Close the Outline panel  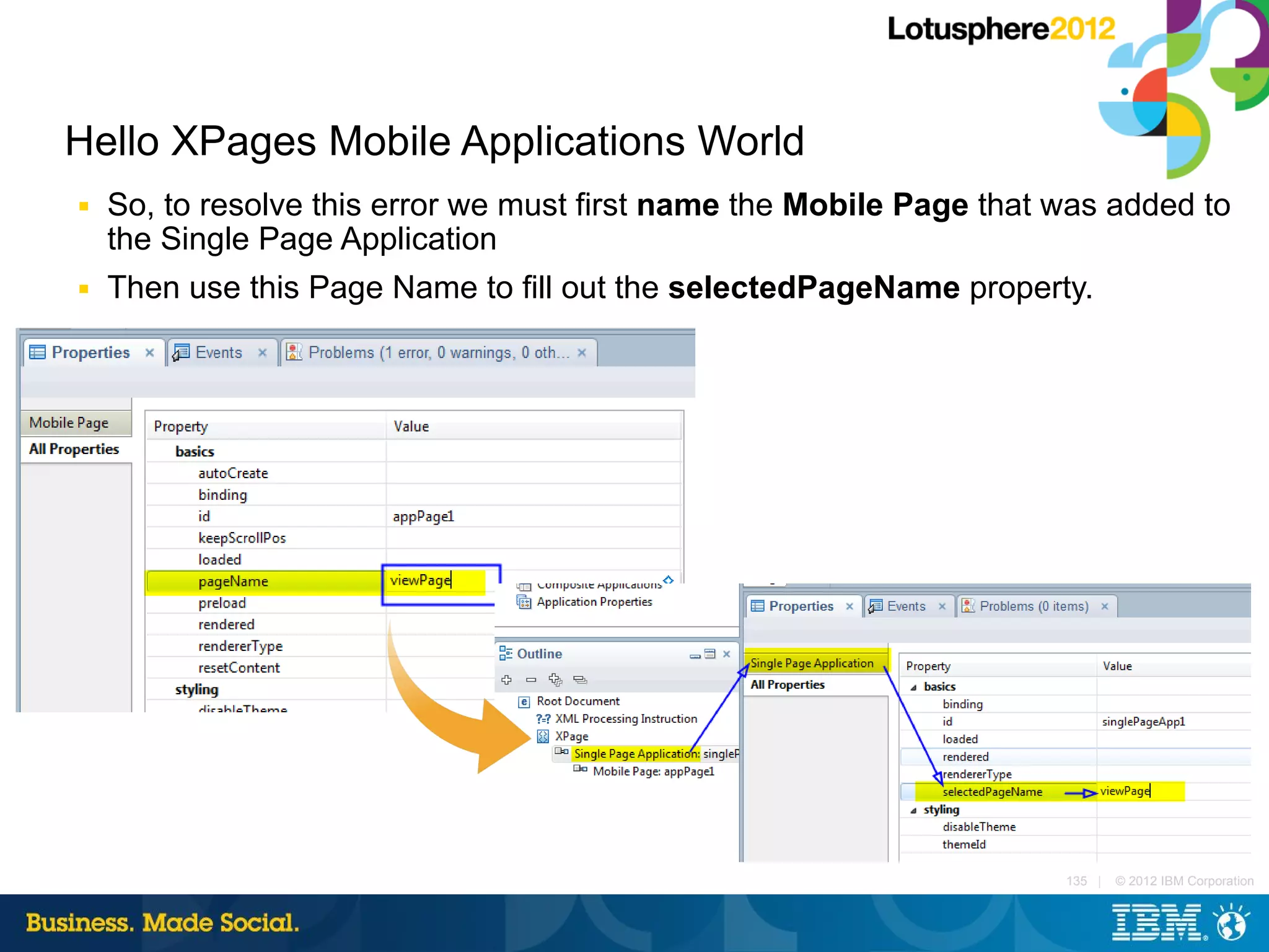tap(727, 654)
